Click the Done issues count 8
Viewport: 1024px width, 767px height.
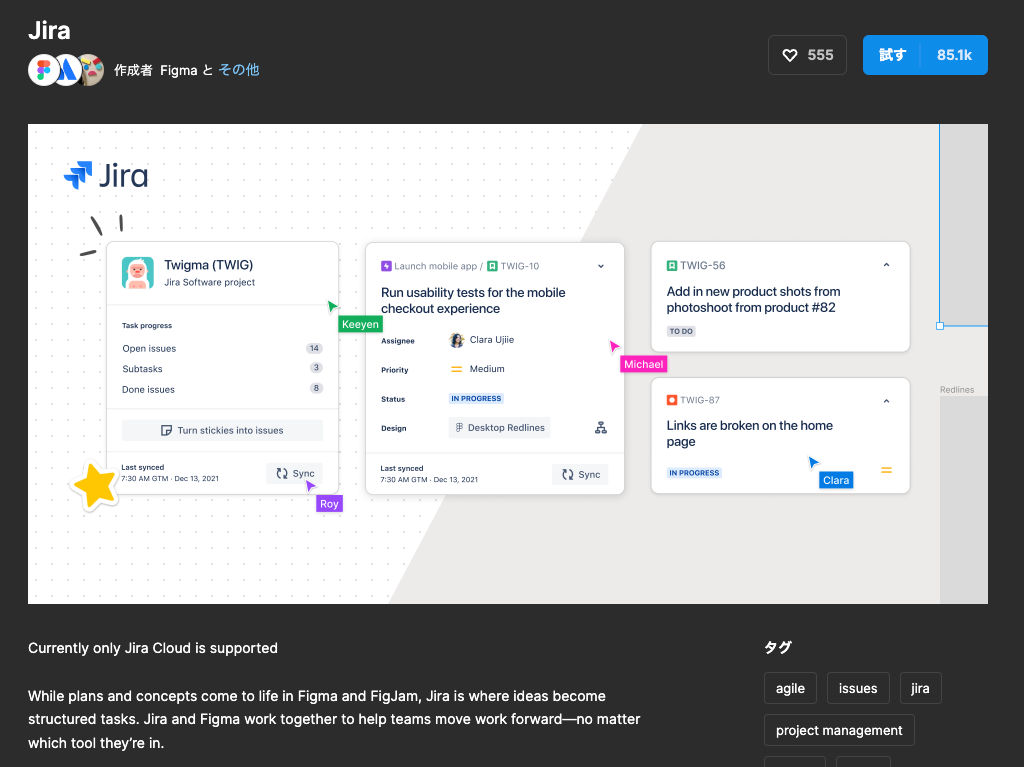click(x=316, y=388)
